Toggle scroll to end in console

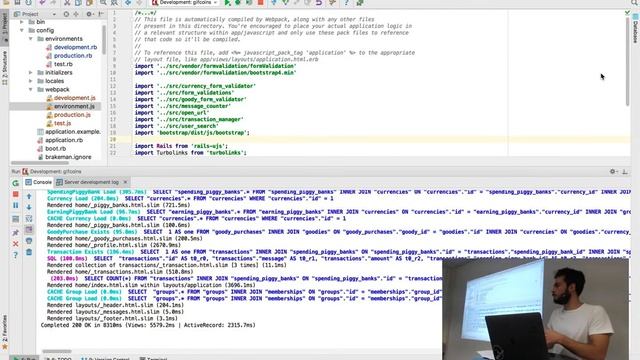tap(29, 230)
